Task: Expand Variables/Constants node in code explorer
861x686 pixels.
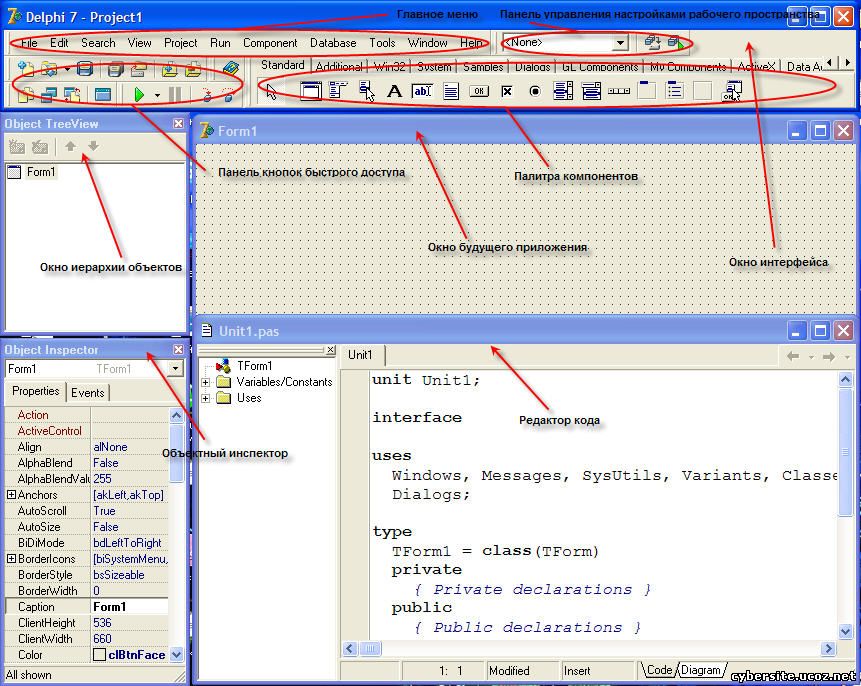Action: coord(205,382)
